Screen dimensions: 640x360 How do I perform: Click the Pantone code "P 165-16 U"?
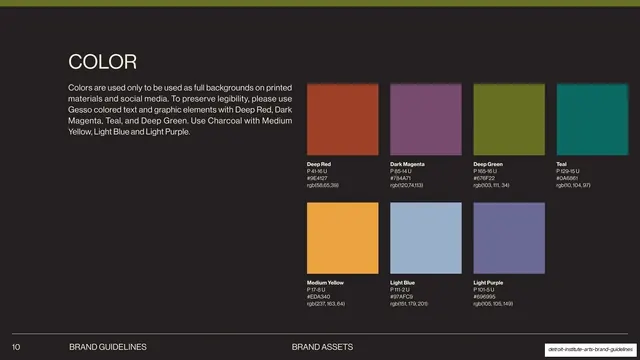click(485, 171)
